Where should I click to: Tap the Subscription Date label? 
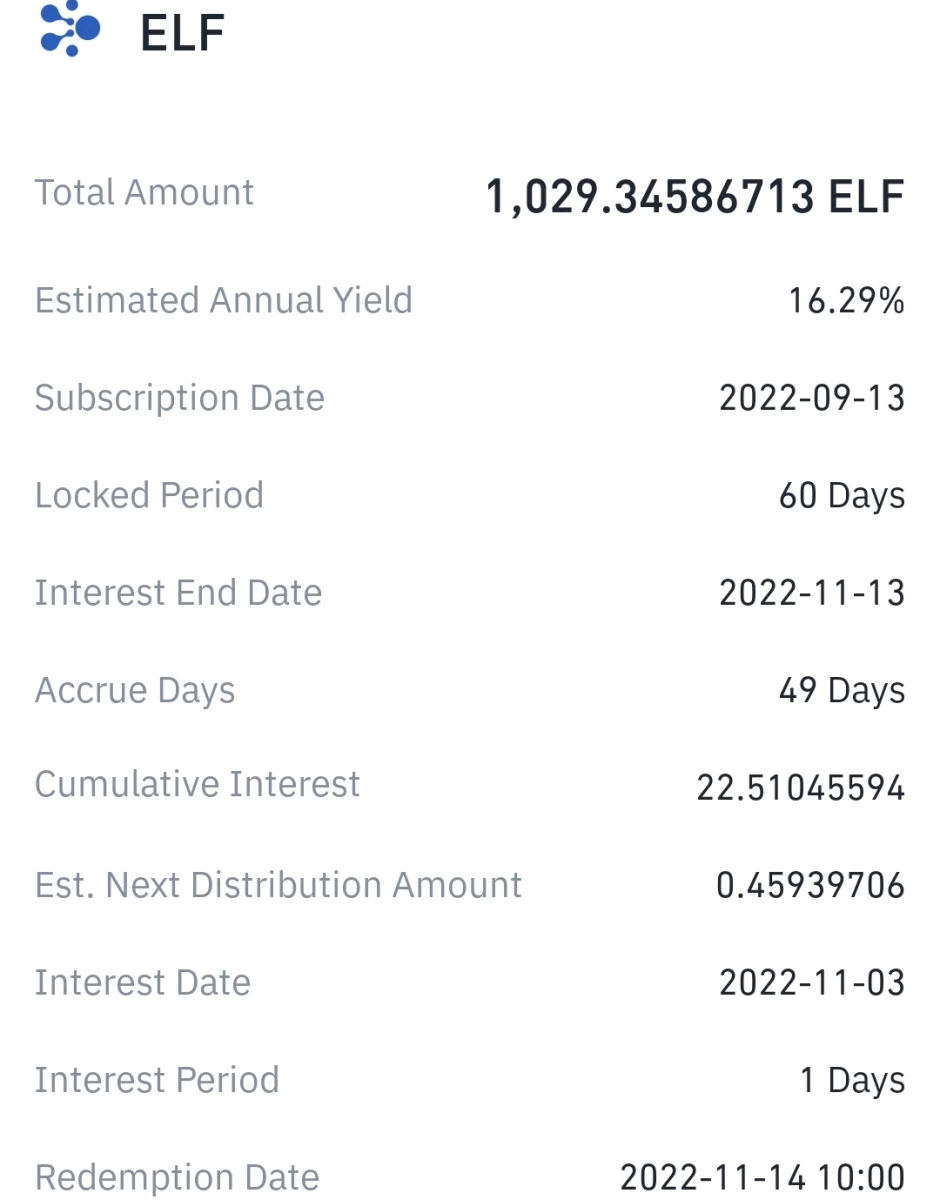click(x=180, y=398)
